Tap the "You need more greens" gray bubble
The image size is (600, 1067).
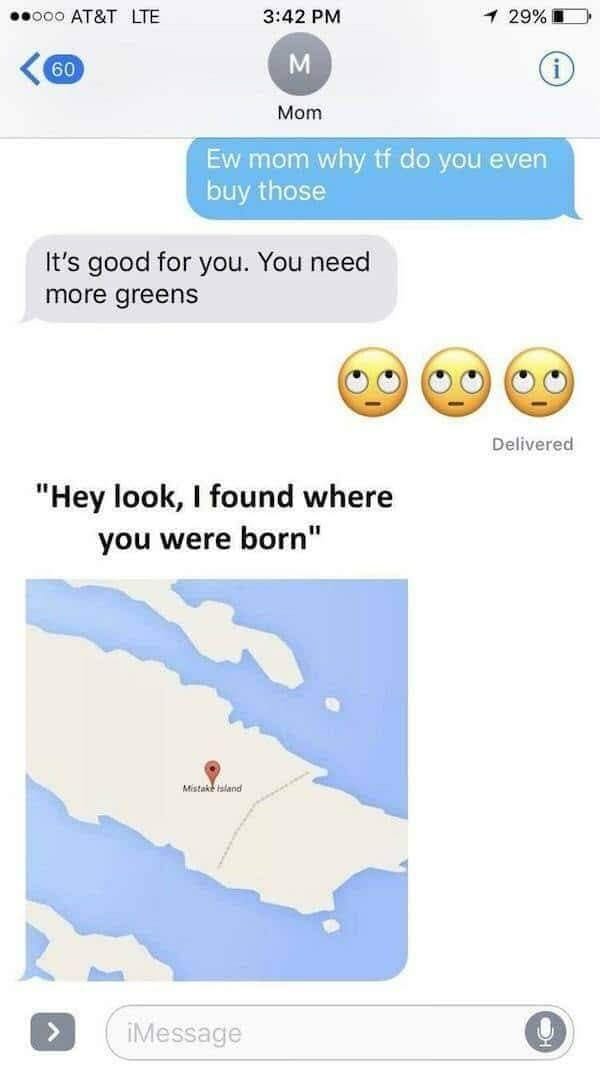(x=209, y=278)
